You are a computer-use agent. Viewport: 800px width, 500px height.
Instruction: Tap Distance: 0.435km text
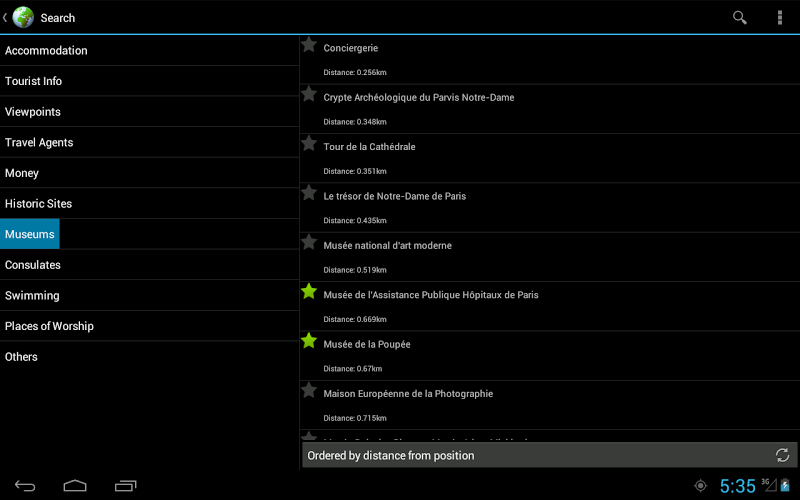click(x=355, y=220)
